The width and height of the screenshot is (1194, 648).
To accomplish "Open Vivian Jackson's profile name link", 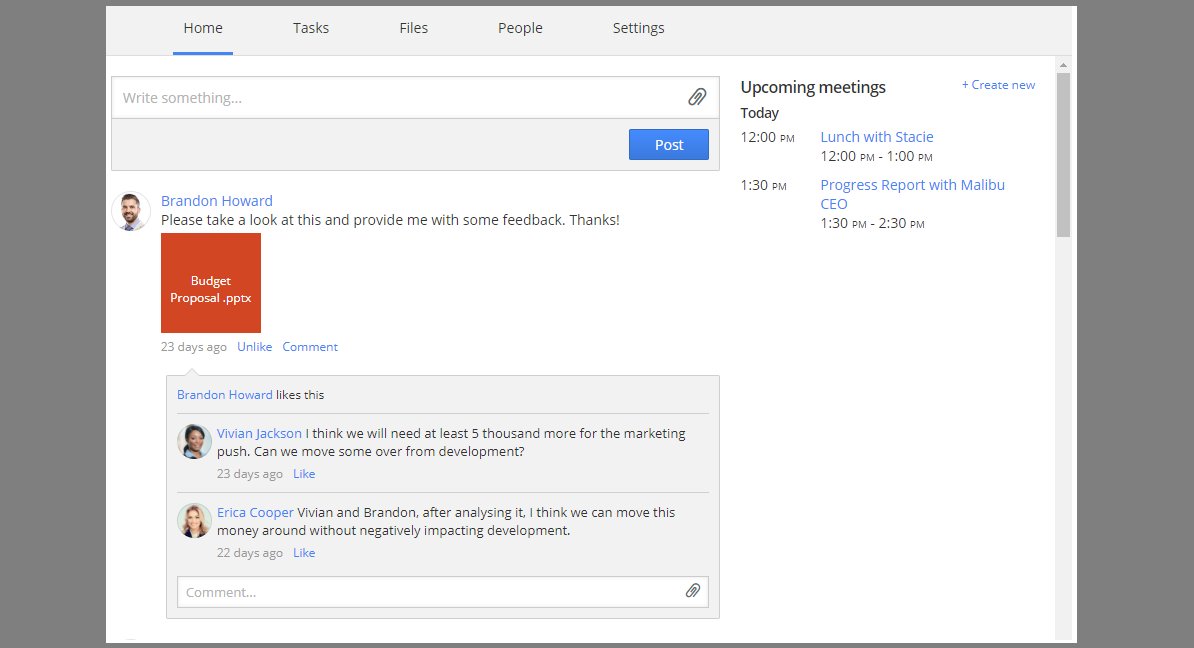I will pyautogui.click(x=259, y=433).
